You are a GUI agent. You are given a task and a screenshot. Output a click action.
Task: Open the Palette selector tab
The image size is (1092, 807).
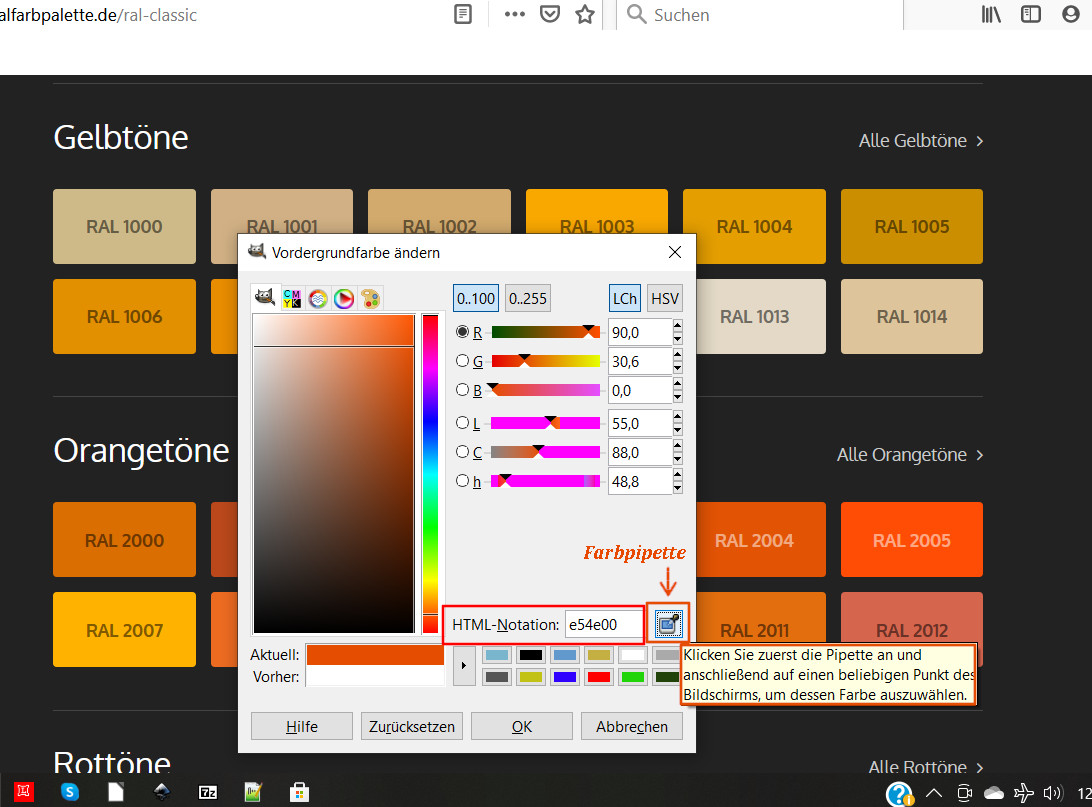(x=370, y=299)
